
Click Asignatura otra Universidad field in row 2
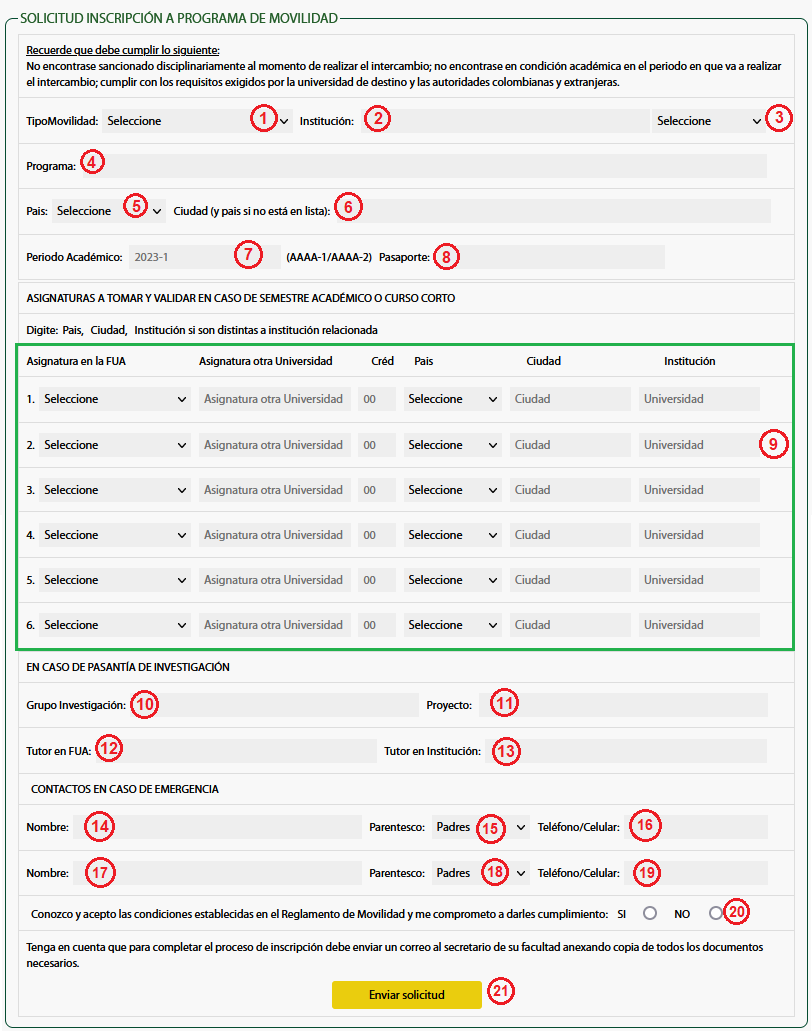275,445
